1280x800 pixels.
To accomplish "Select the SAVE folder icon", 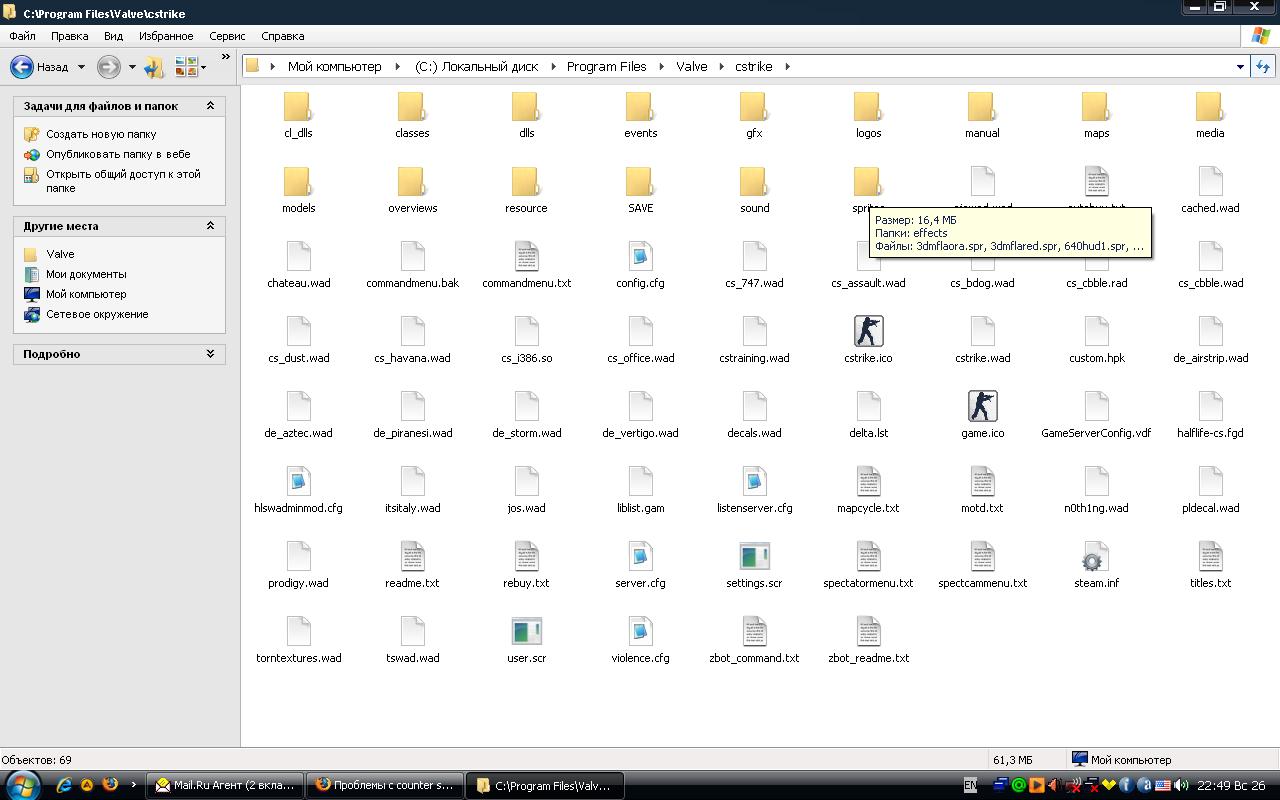I will tap(640, 181).
